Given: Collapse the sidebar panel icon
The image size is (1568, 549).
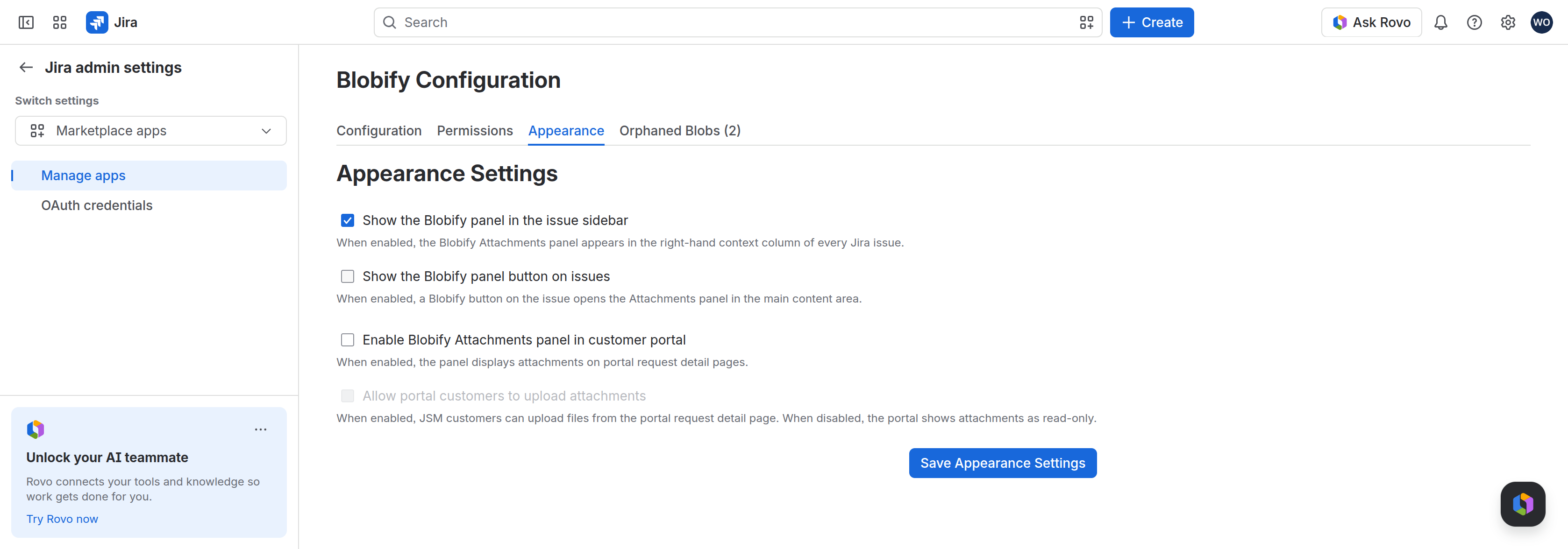Looking at the screenshot, I should tap(26, 22).
